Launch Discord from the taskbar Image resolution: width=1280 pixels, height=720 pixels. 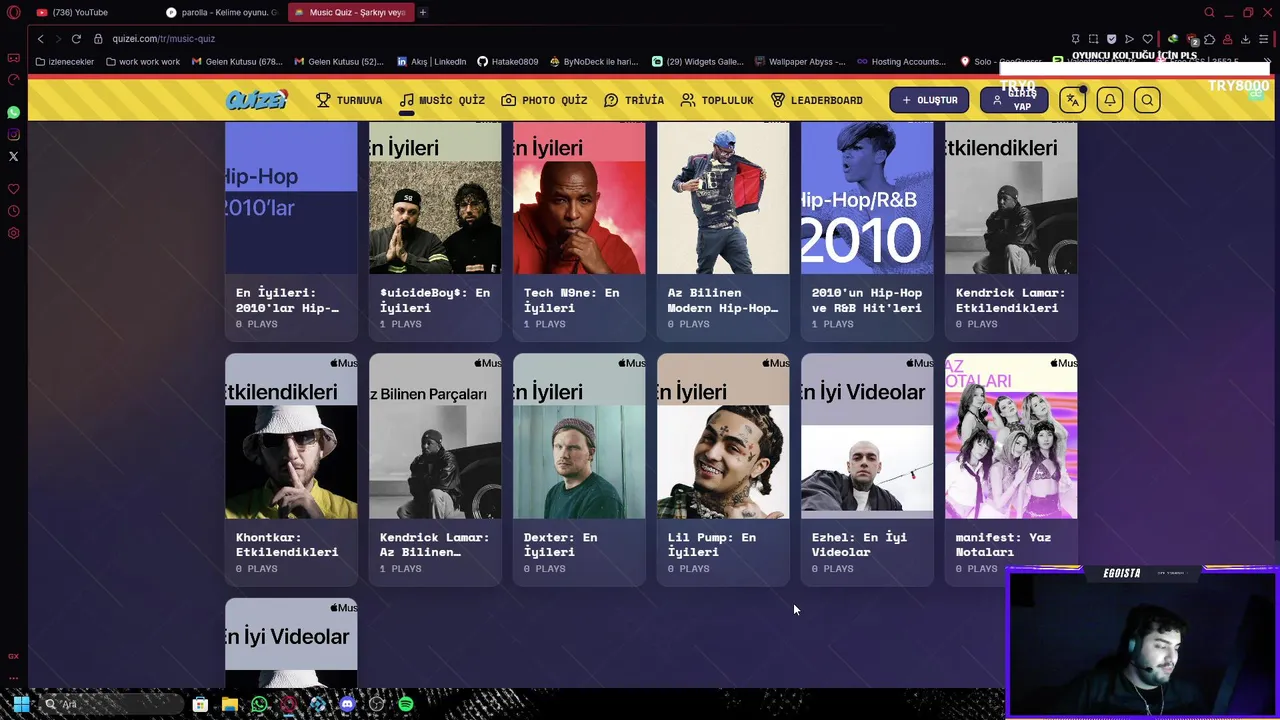point(347,704)
